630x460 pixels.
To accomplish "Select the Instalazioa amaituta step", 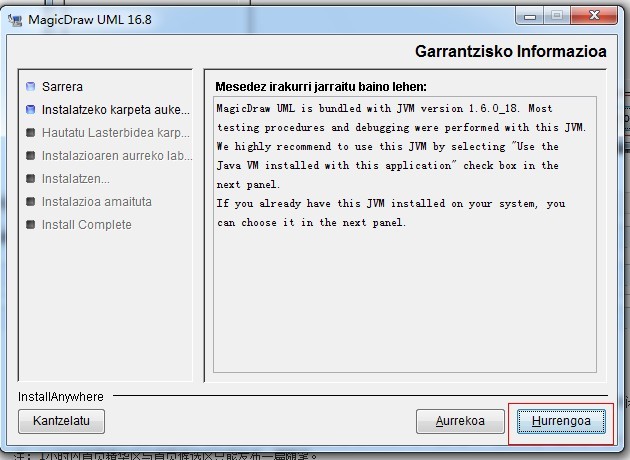I will coord(97,201).
